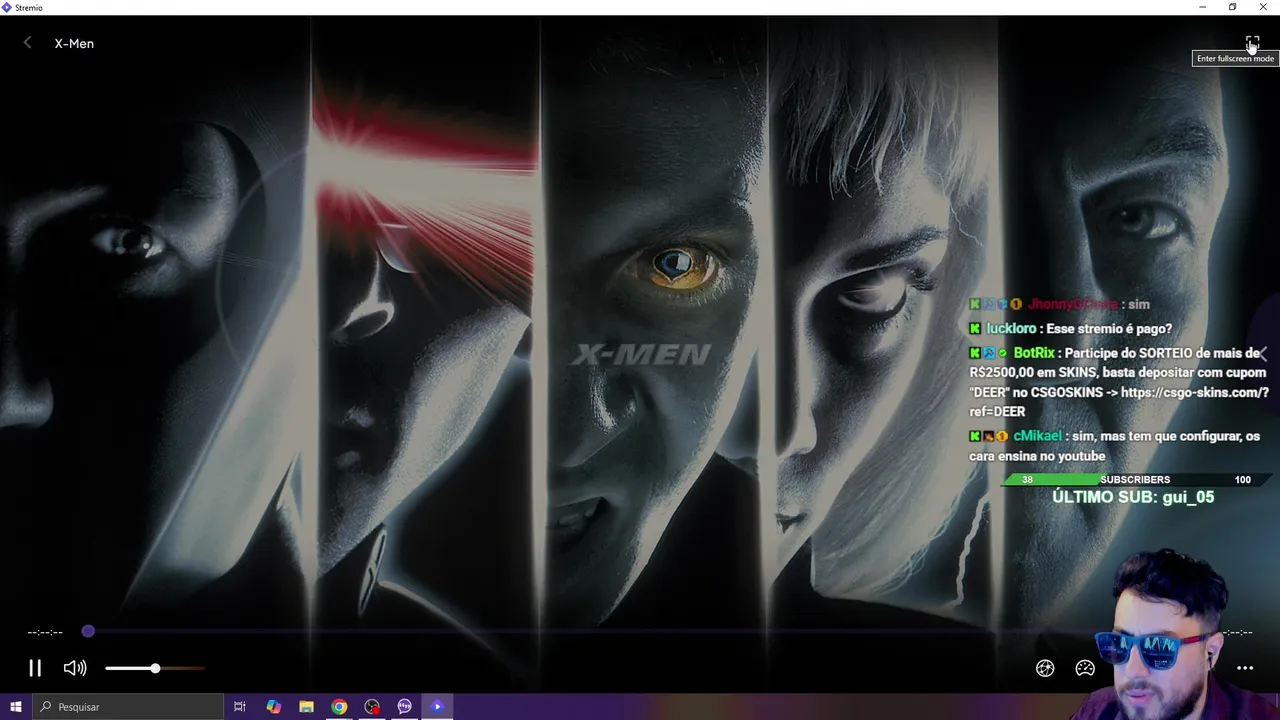The width and height of the screenshot is (1280, 720).
Task: Open Google Chrome from the taskbar
Action: point(339,706)
